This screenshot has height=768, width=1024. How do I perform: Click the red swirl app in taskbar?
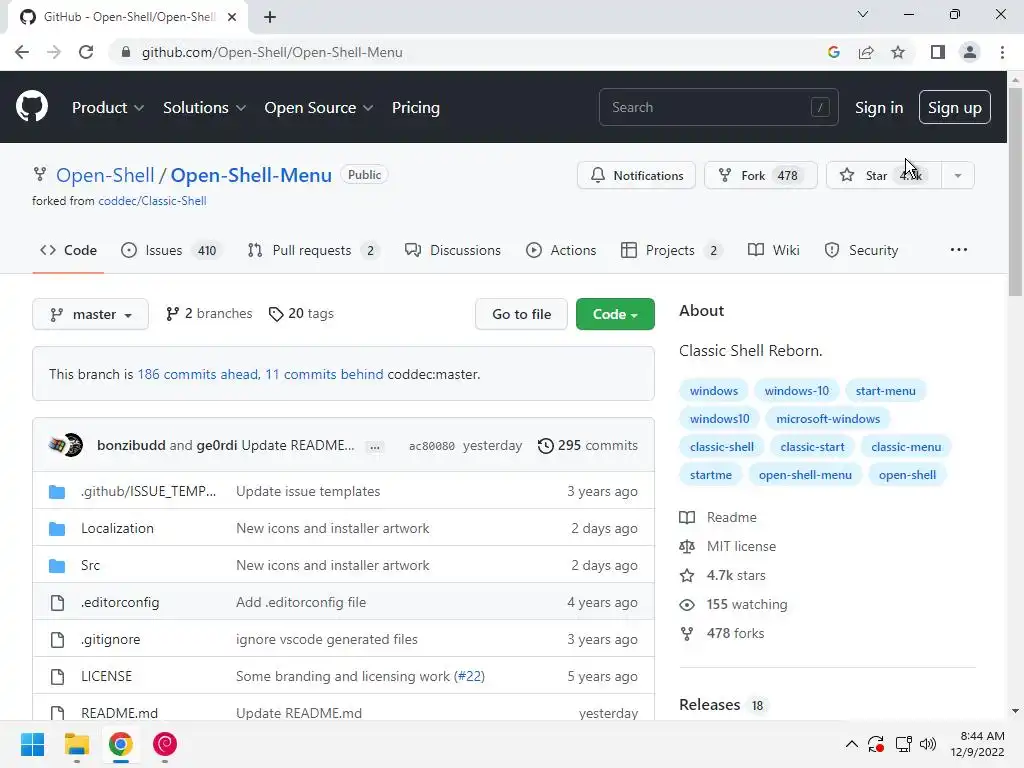pyautogui.click(x=165, y=744)
